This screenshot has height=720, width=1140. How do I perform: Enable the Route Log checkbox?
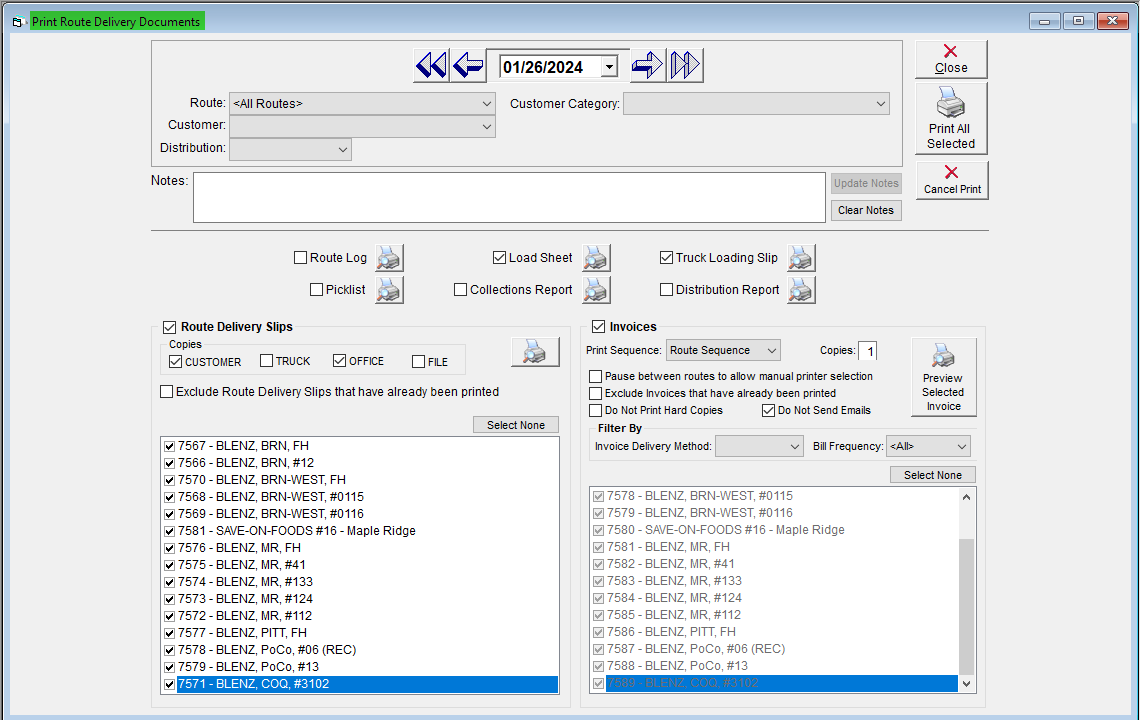(300, 257)
